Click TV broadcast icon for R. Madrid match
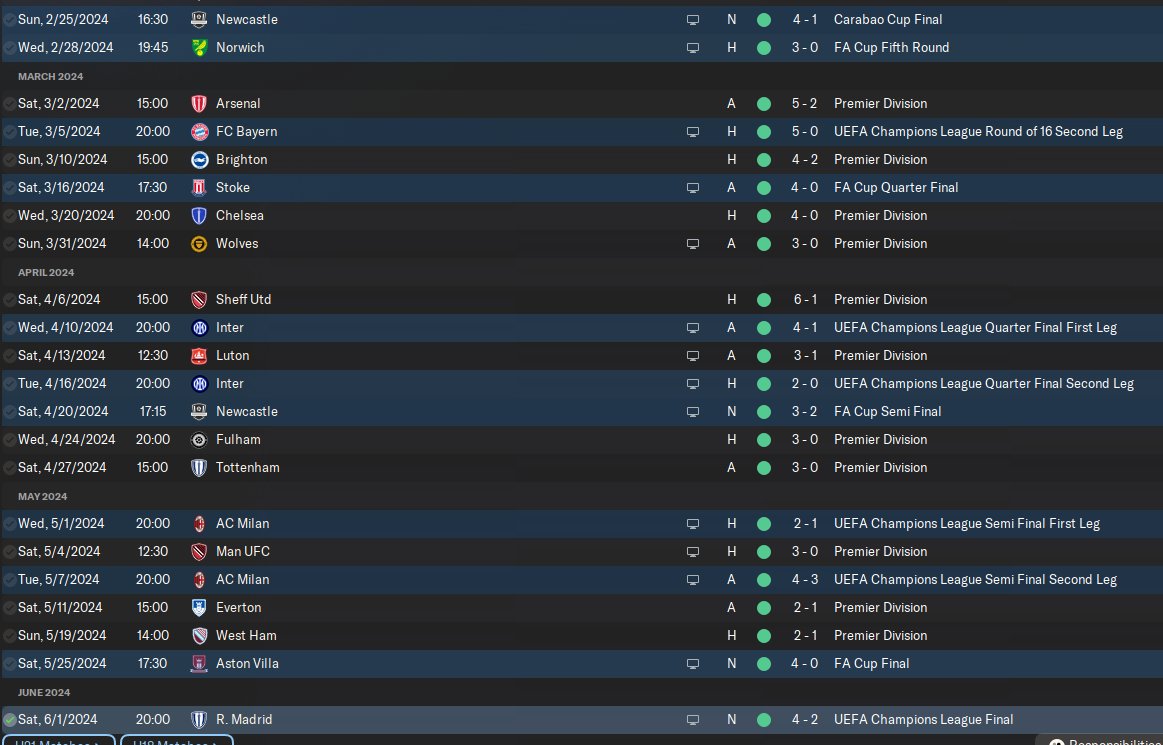This screenshot has width=1163, height=745. (692, 719)
